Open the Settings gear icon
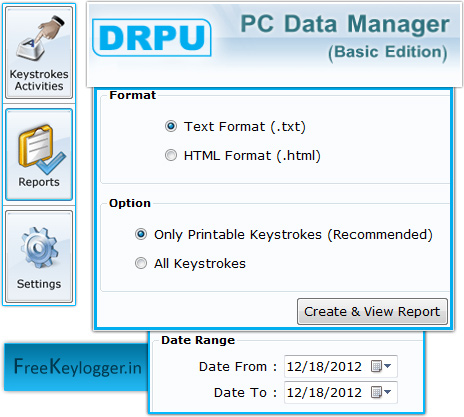Viewport: 464px width, 417px height. point(39,247)
